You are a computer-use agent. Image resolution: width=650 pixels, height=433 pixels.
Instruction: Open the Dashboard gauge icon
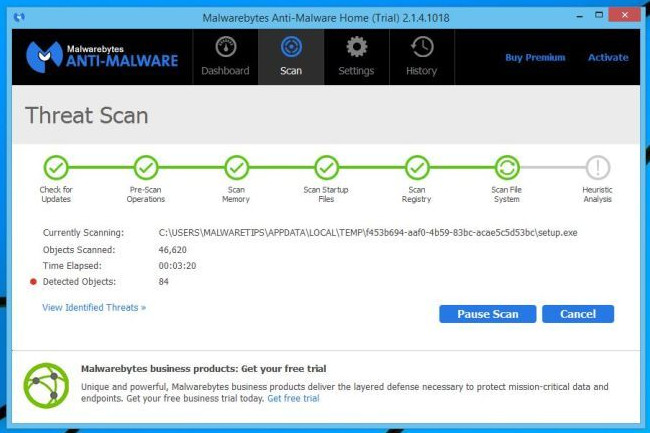point(226,47)
